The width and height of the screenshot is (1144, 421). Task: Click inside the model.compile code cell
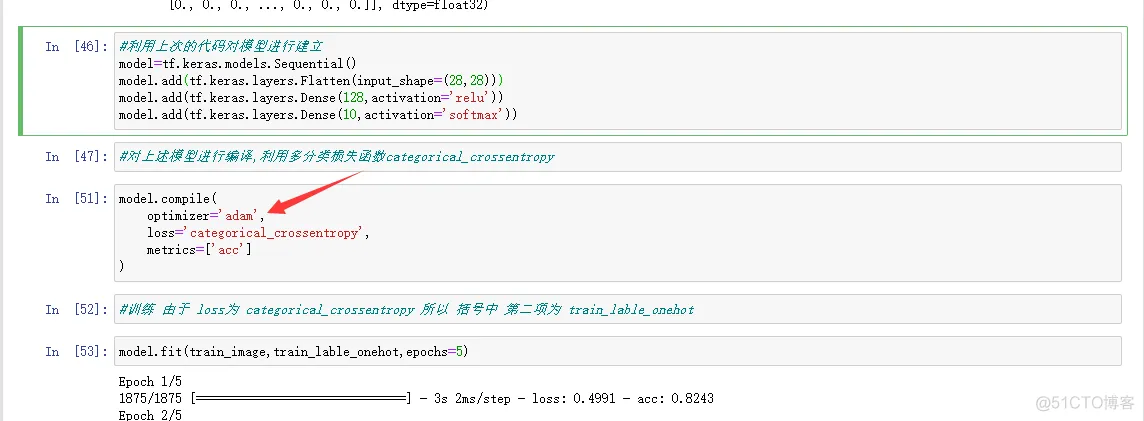pos(617,233)
